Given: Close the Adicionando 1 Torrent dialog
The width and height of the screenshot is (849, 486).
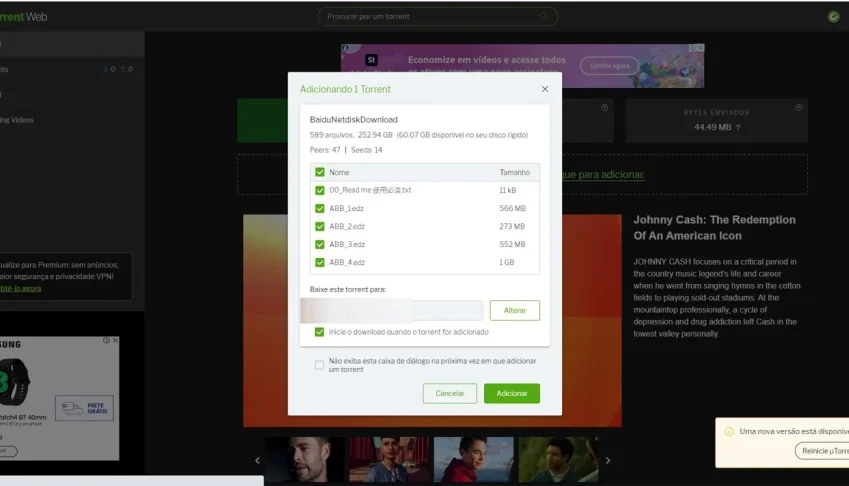Looking at the screenshot, I should point(545,89).
